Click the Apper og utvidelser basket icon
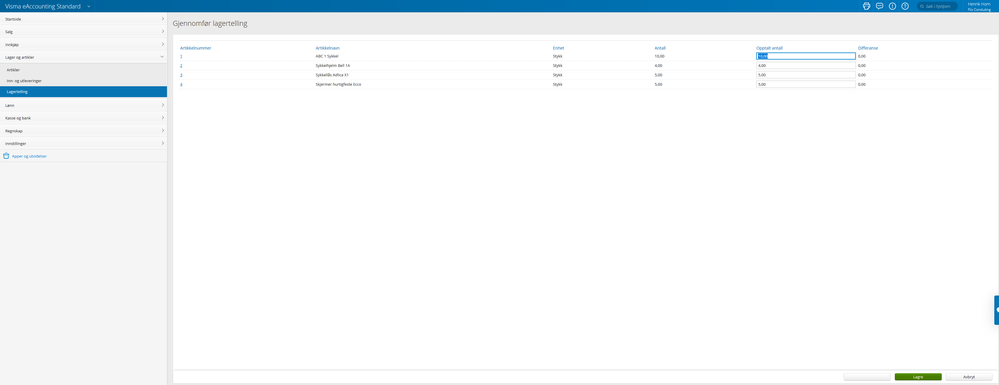This screenshot has width=999, height=385. click(x=6, y=156)
